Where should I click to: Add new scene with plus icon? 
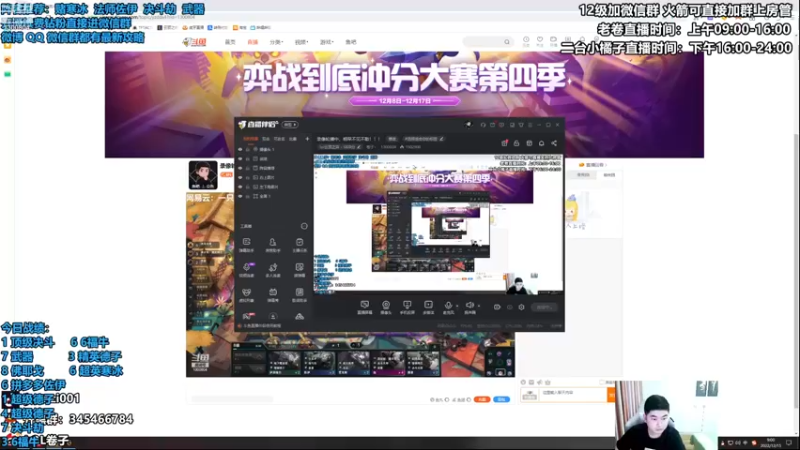point(307,139)
